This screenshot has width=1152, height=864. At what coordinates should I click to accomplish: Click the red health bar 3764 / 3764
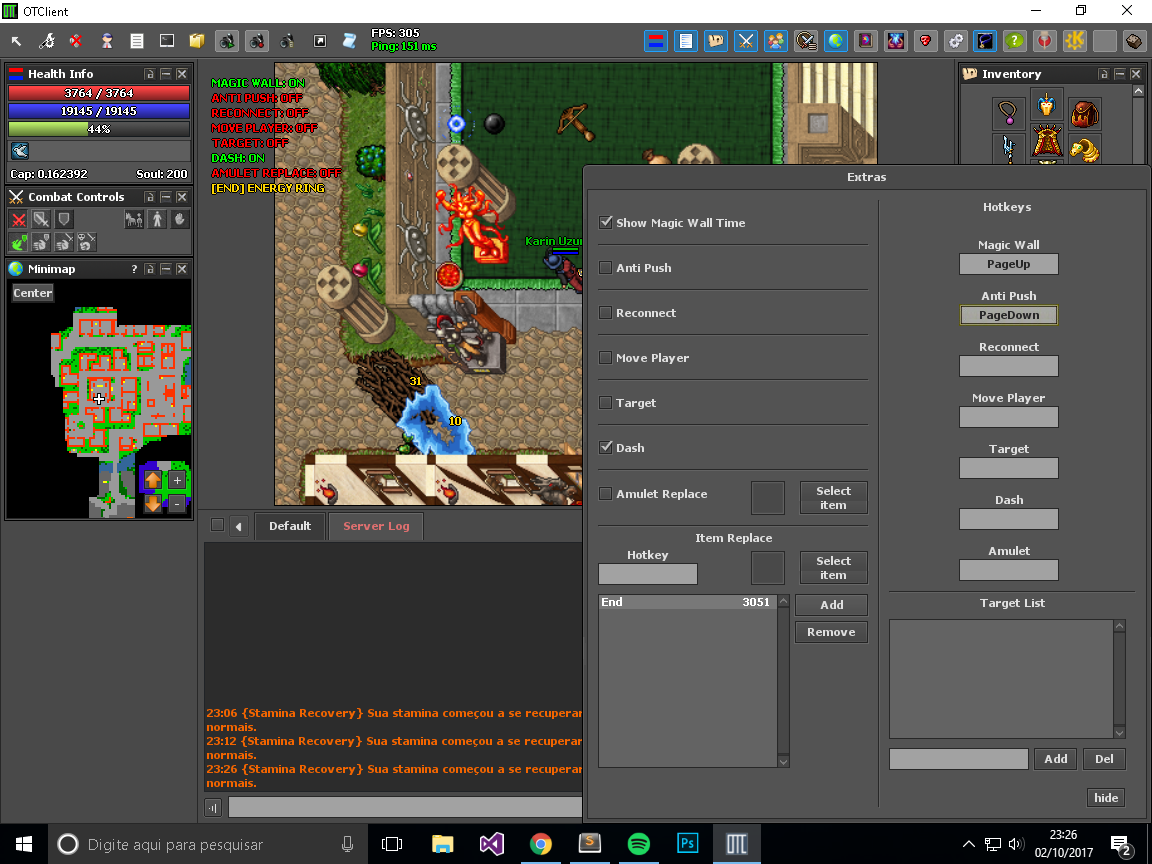[x=99, y=93]
